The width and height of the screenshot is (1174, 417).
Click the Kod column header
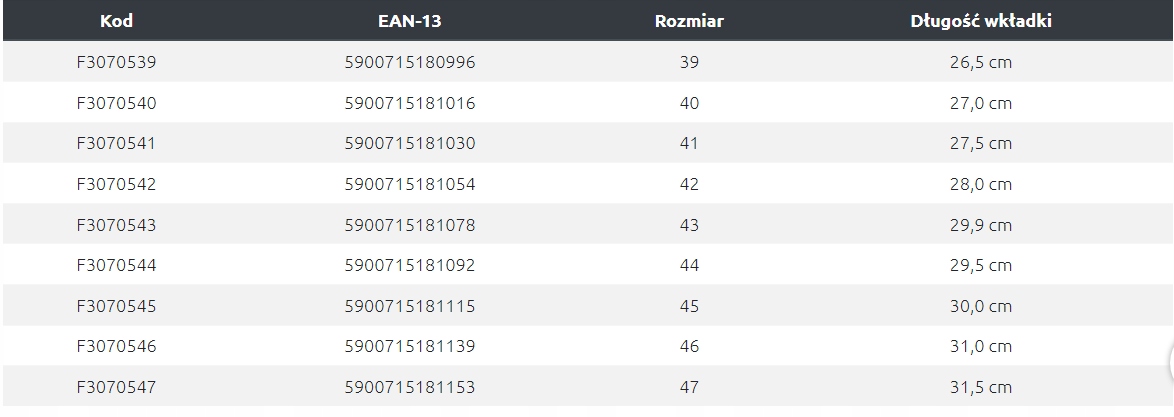click(x=117, y=21)
